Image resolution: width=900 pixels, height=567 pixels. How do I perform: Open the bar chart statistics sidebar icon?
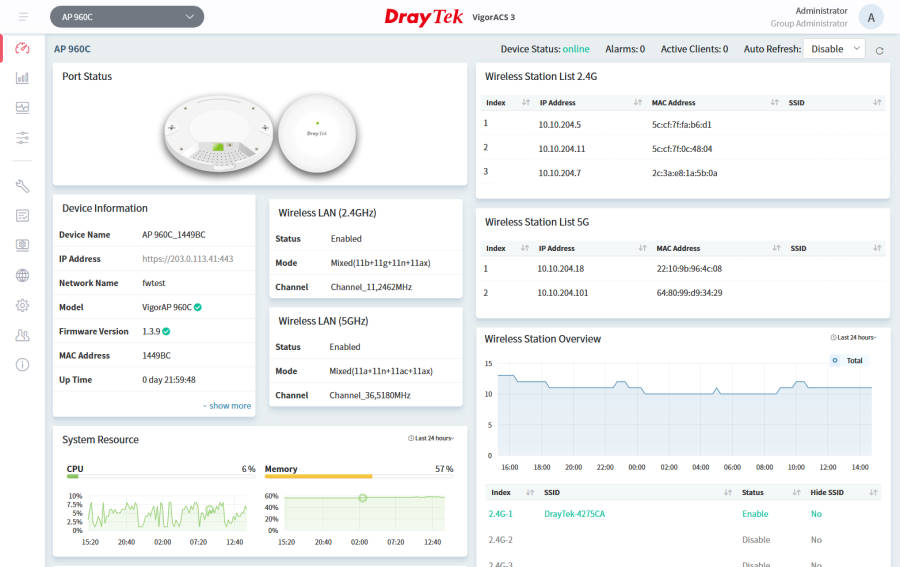(22, 78)
